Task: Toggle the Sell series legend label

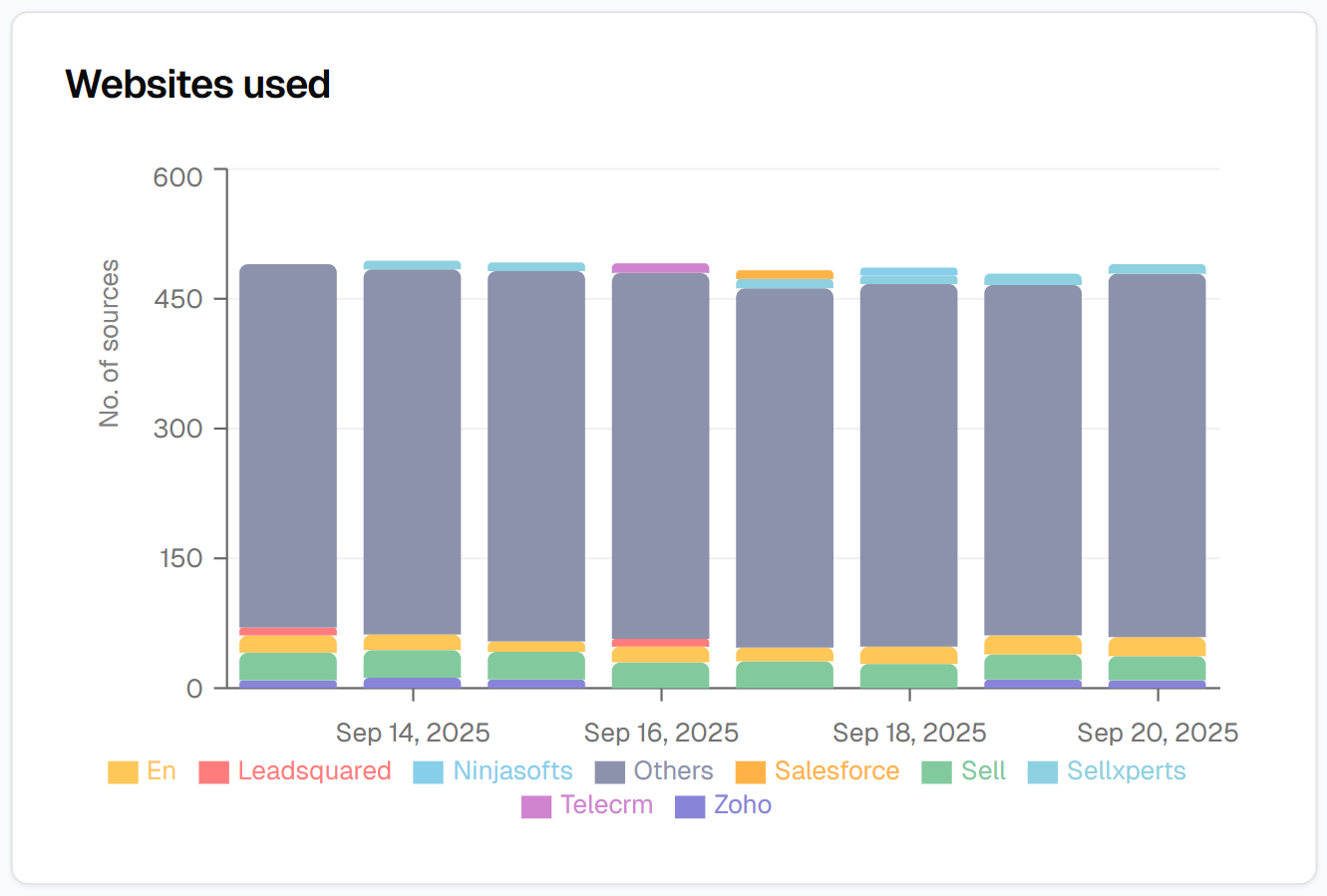Action: click(983, 771)
